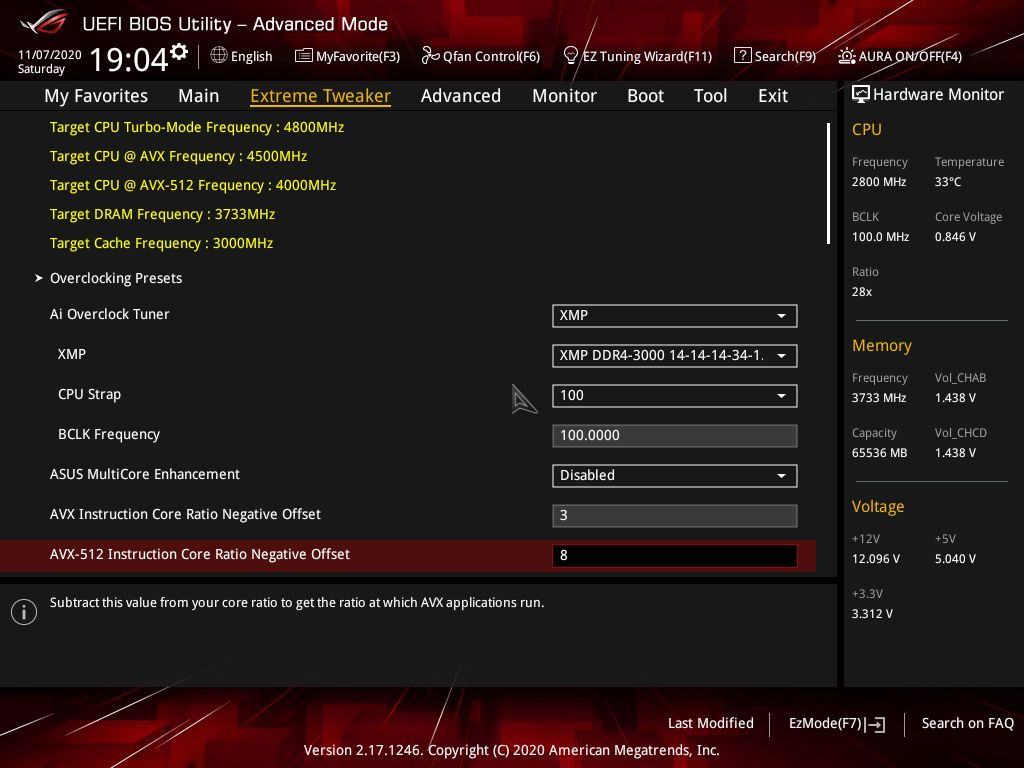Click the Qfan Control(F6) label
Image resolution: width=1024 pixels, height=768 pixels.
[491, 56]
